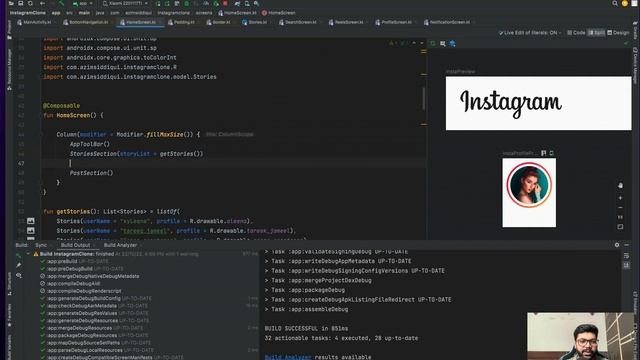Open Live Edit of literals dropdown
Image resolution: width=640 pixels, height=360 pixels.
click(530, 33)
